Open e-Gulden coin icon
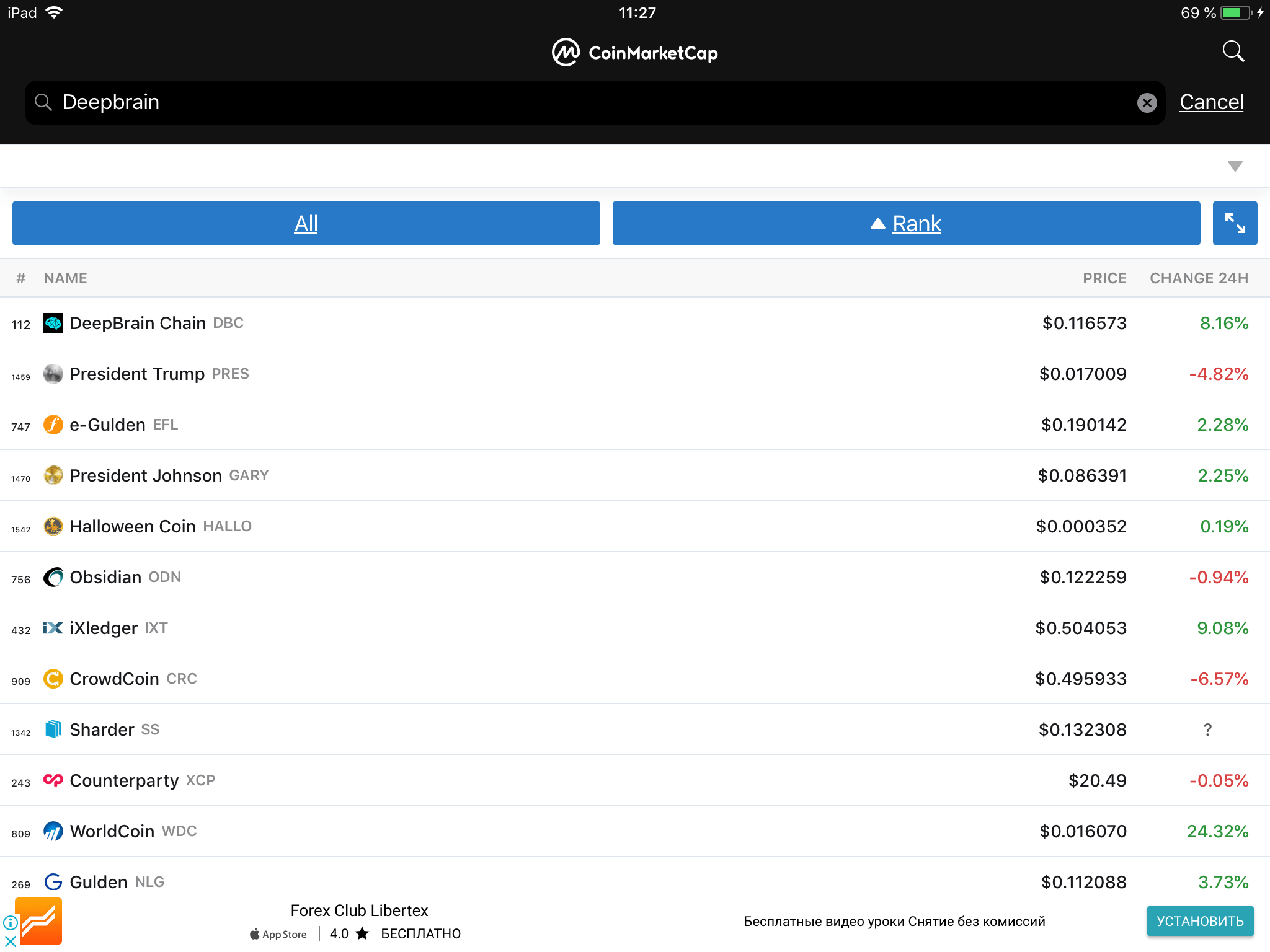This screenshot has width=1270, height=952. click(x=53, y=425)
